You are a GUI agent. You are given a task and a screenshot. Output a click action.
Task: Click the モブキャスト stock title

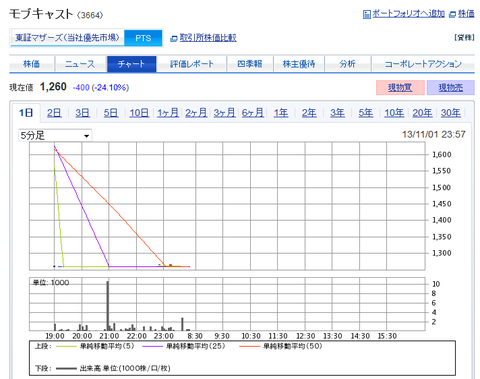point(41,14)
